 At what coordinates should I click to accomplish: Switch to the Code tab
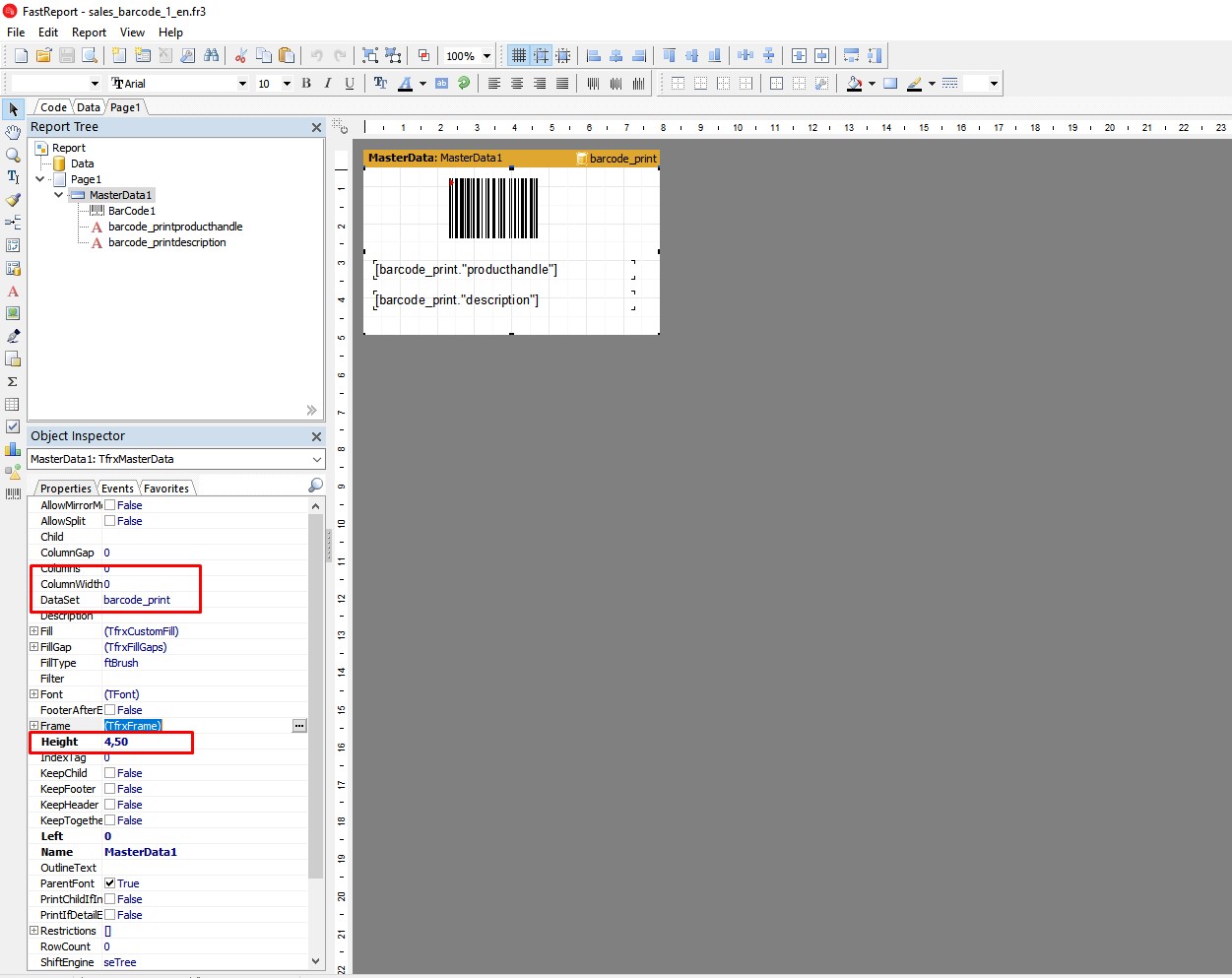click(x=53, y=107)
